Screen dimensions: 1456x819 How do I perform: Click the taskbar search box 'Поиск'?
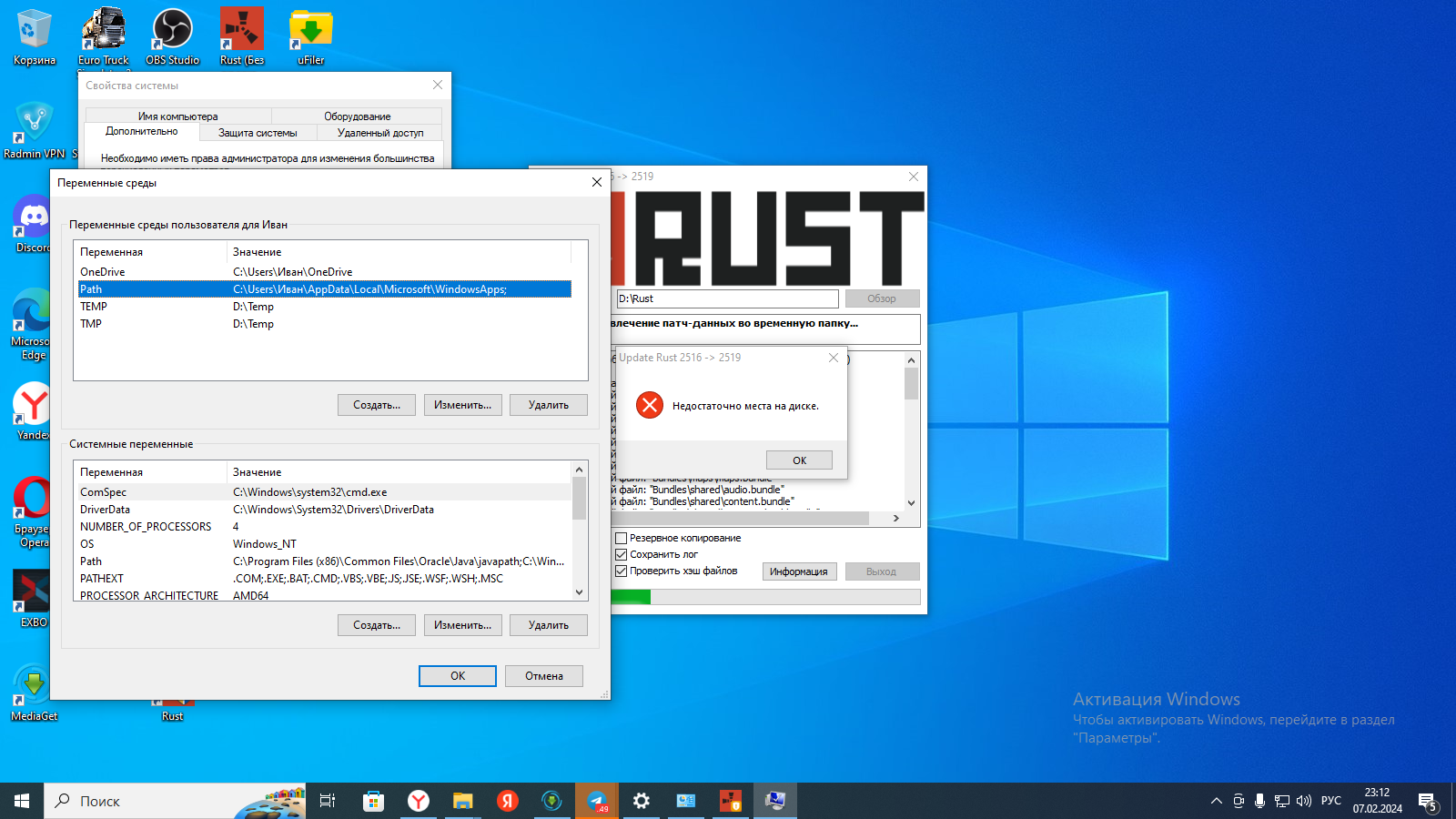pyautogui.click(x=175, y=801)
